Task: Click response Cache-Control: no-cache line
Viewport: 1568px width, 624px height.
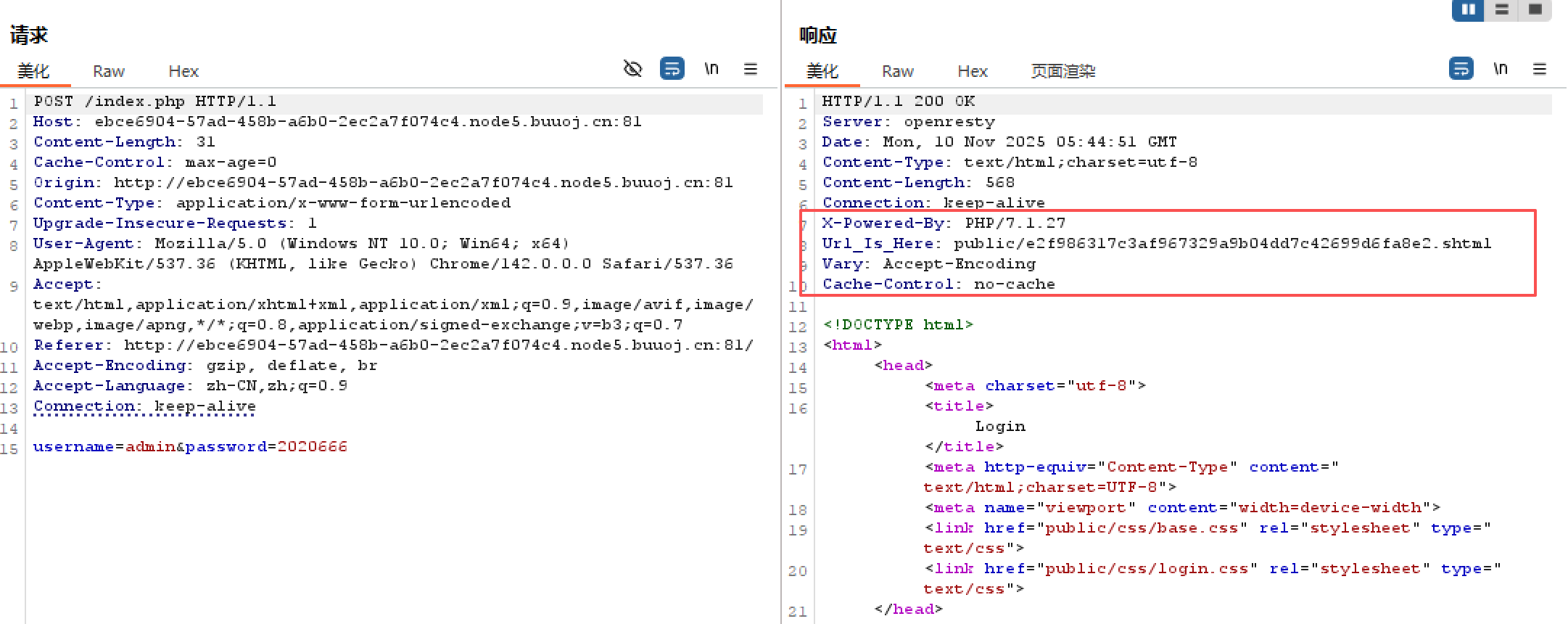Action: (938, 284)
